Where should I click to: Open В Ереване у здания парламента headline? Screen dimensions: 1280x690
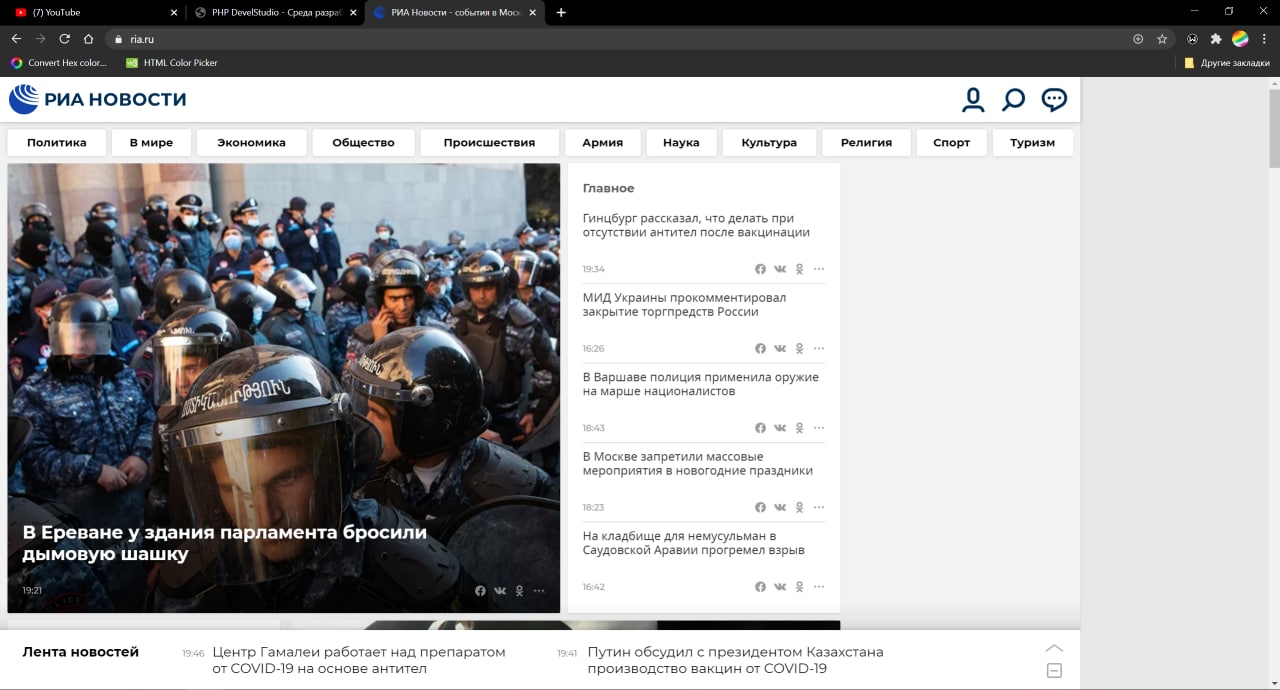[x=225, y=543]
